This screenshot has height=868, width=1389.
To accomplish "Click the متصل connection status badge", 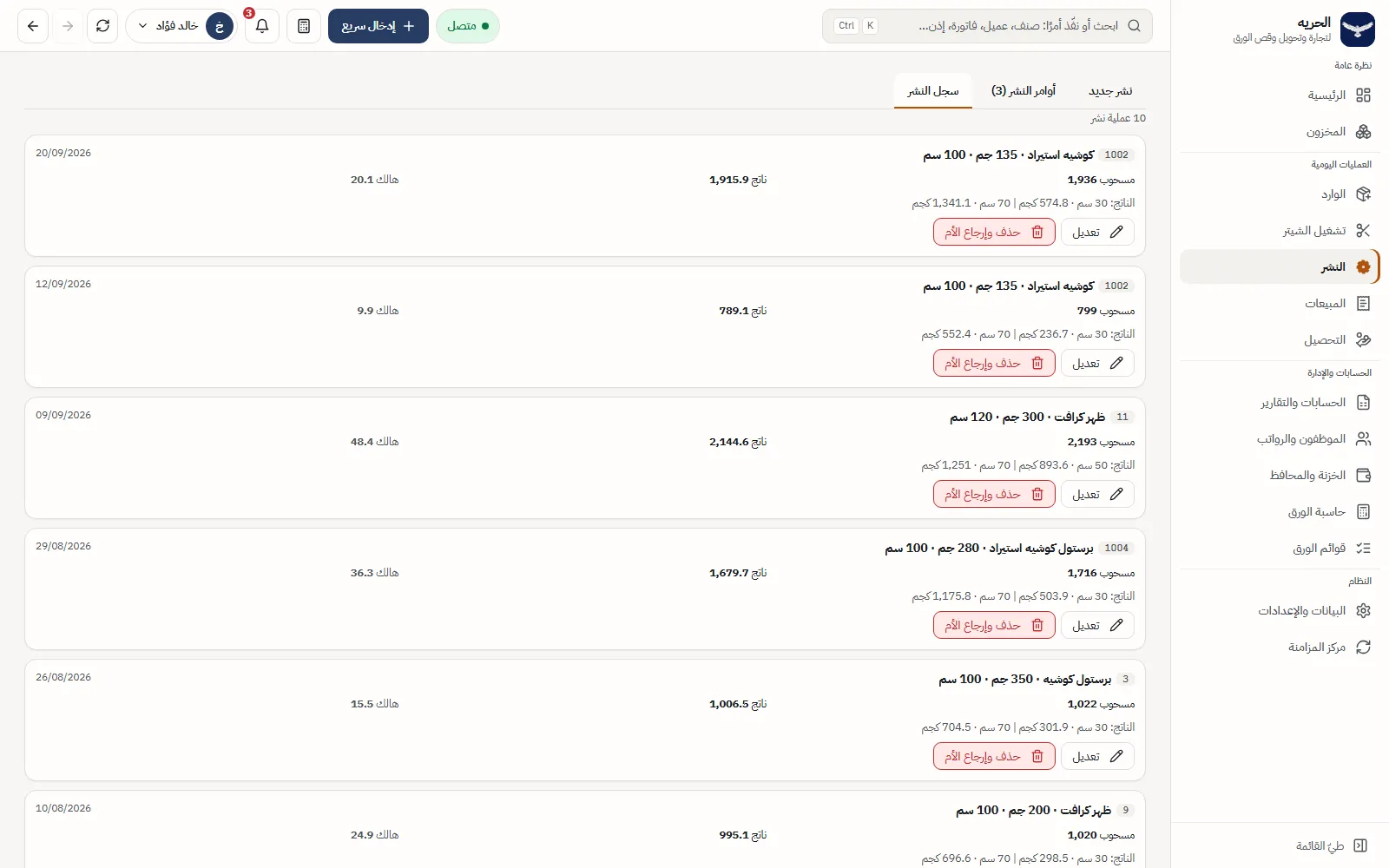I will (468, 26).
